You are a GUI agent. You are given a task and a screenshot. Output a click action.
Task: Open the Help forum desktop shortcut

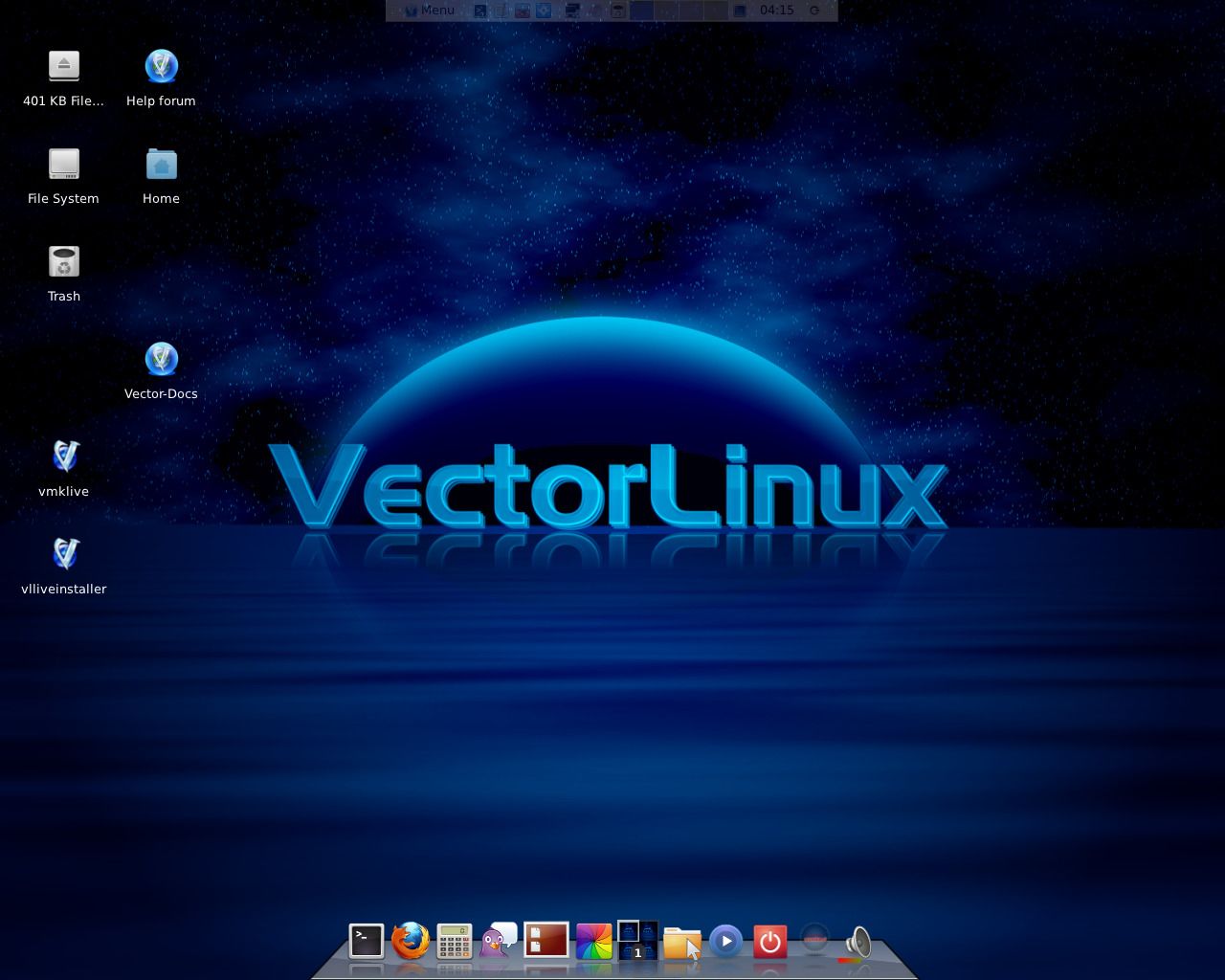pos(161,67)
